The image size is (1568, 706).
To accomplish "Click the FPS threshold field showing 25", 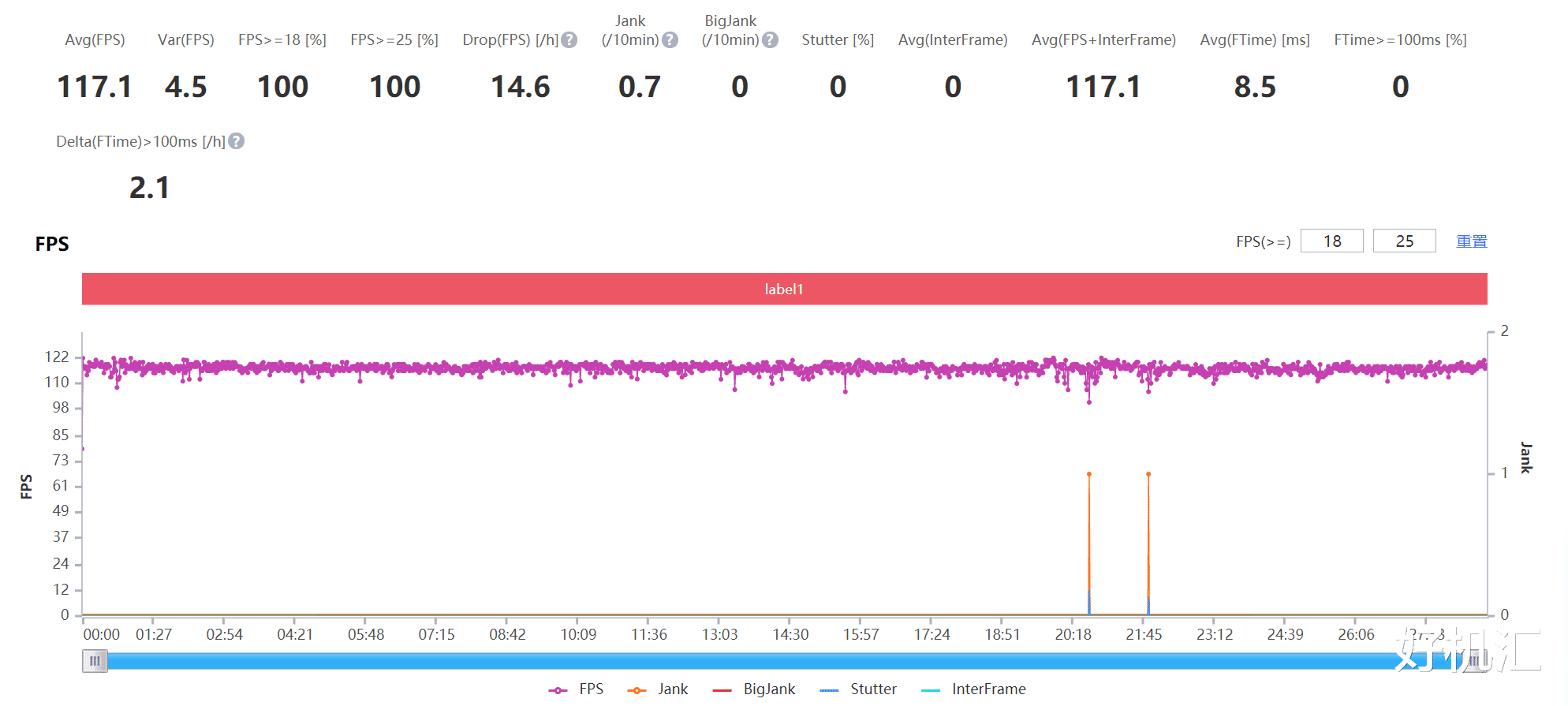I will coord(1404,241).
